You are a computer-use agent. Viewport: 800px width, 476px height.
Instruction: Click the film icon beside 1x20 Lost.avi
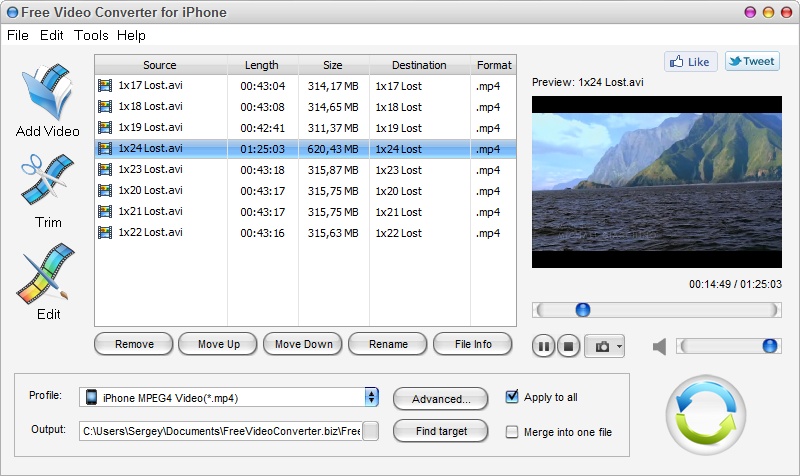(x=105, y=190)
